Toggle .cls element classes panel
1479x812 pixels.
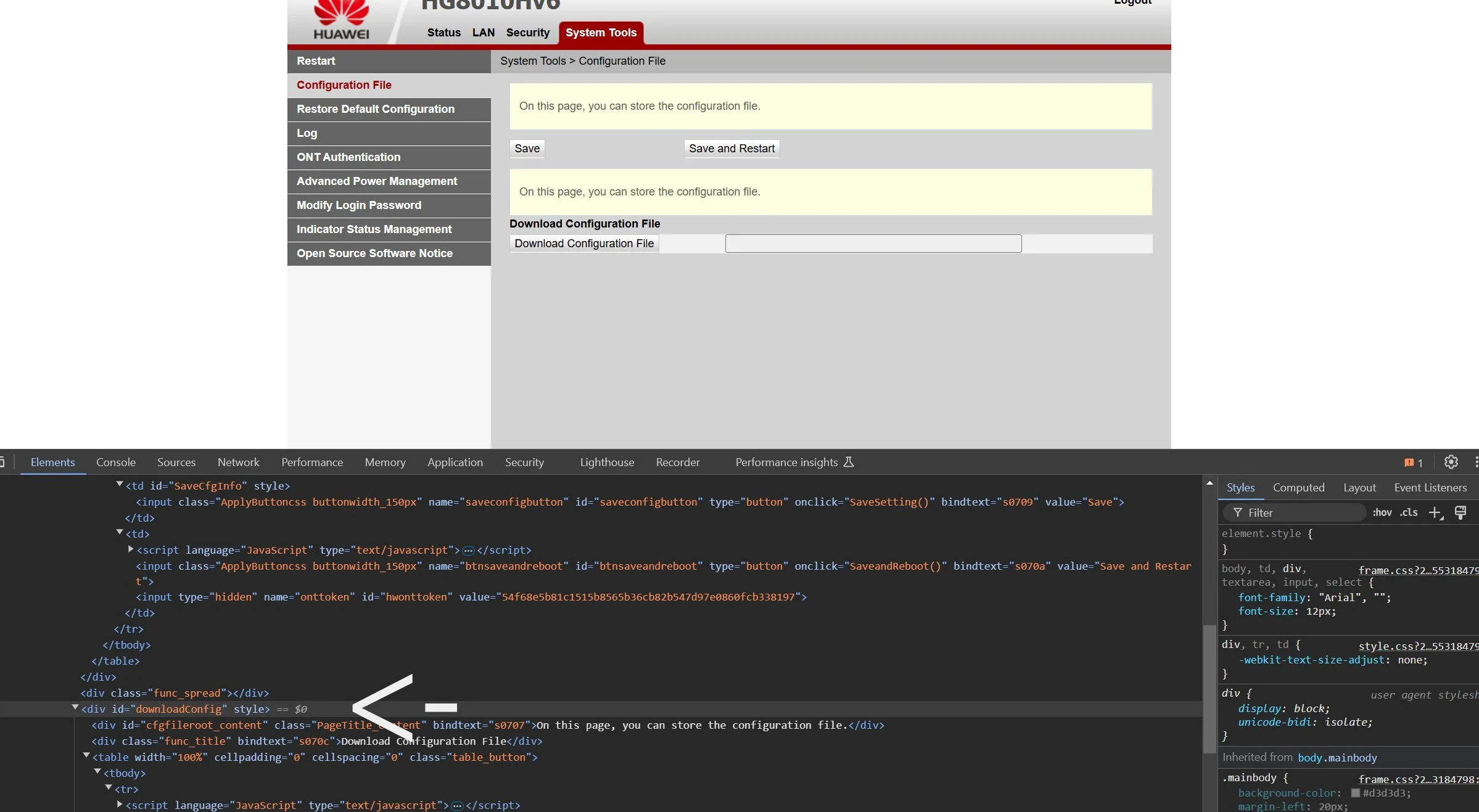(x=1409, y=512)
